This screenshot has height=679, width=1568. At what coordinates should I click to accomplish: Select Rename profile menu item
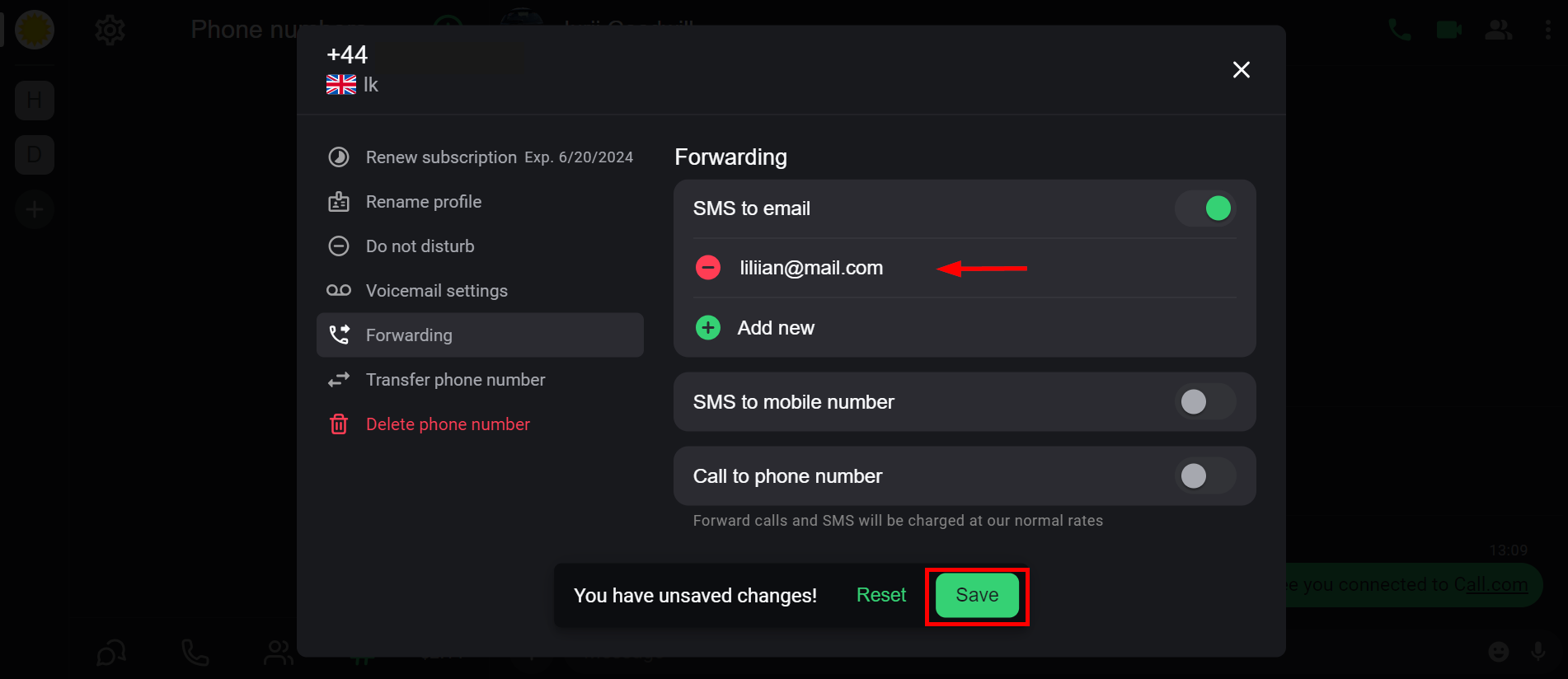tap(424, 202)
